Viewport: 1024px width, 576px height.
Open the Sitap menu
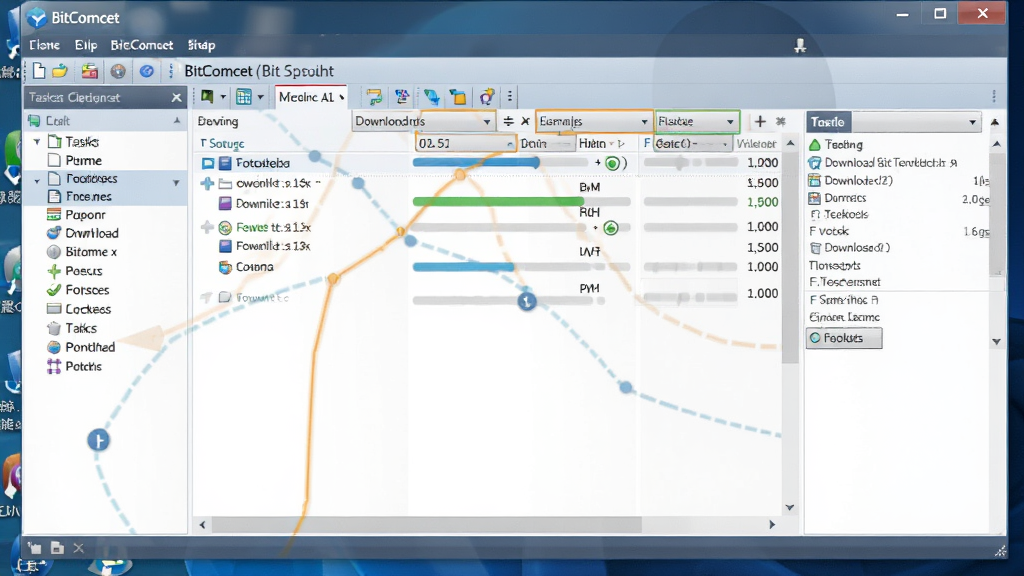[201, 45]
